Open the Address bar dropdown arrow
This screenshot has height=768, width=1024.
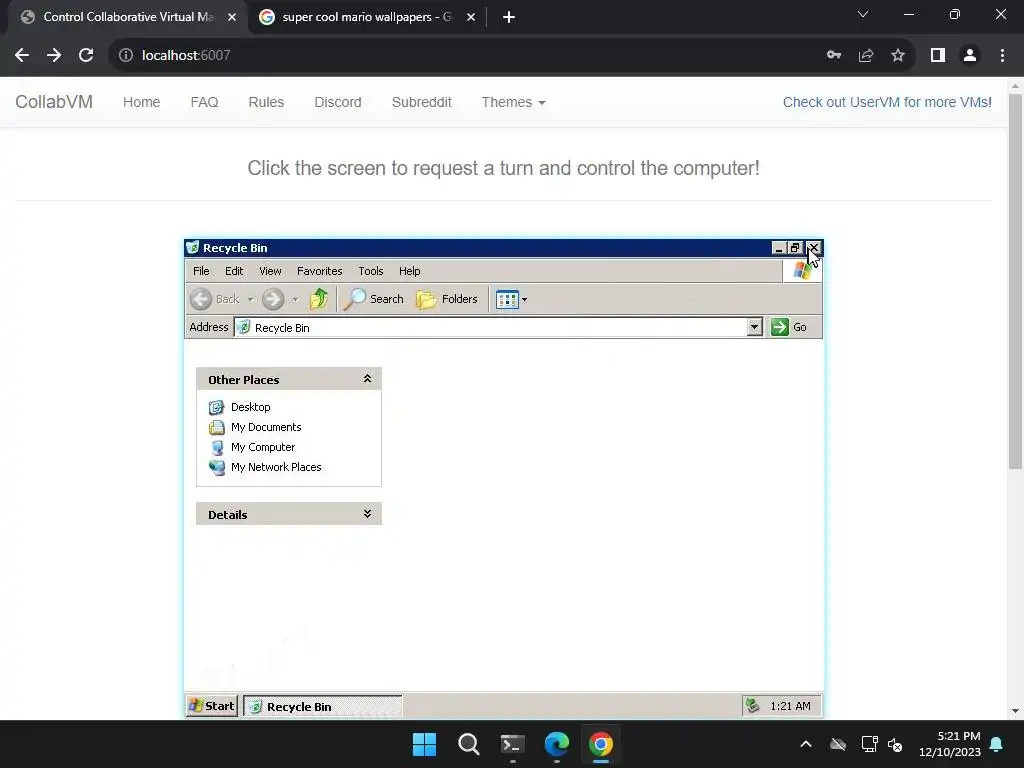pyautogui.click(x=754, y=327)
